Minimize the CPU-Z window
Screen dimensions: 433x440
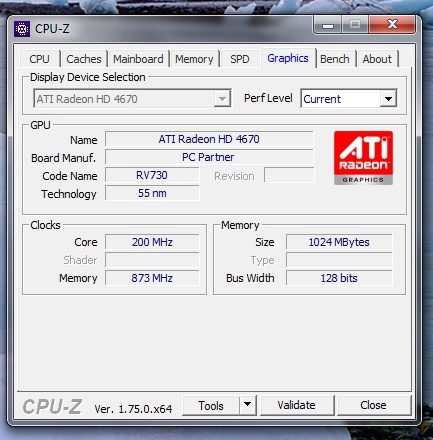coord(328,25)
